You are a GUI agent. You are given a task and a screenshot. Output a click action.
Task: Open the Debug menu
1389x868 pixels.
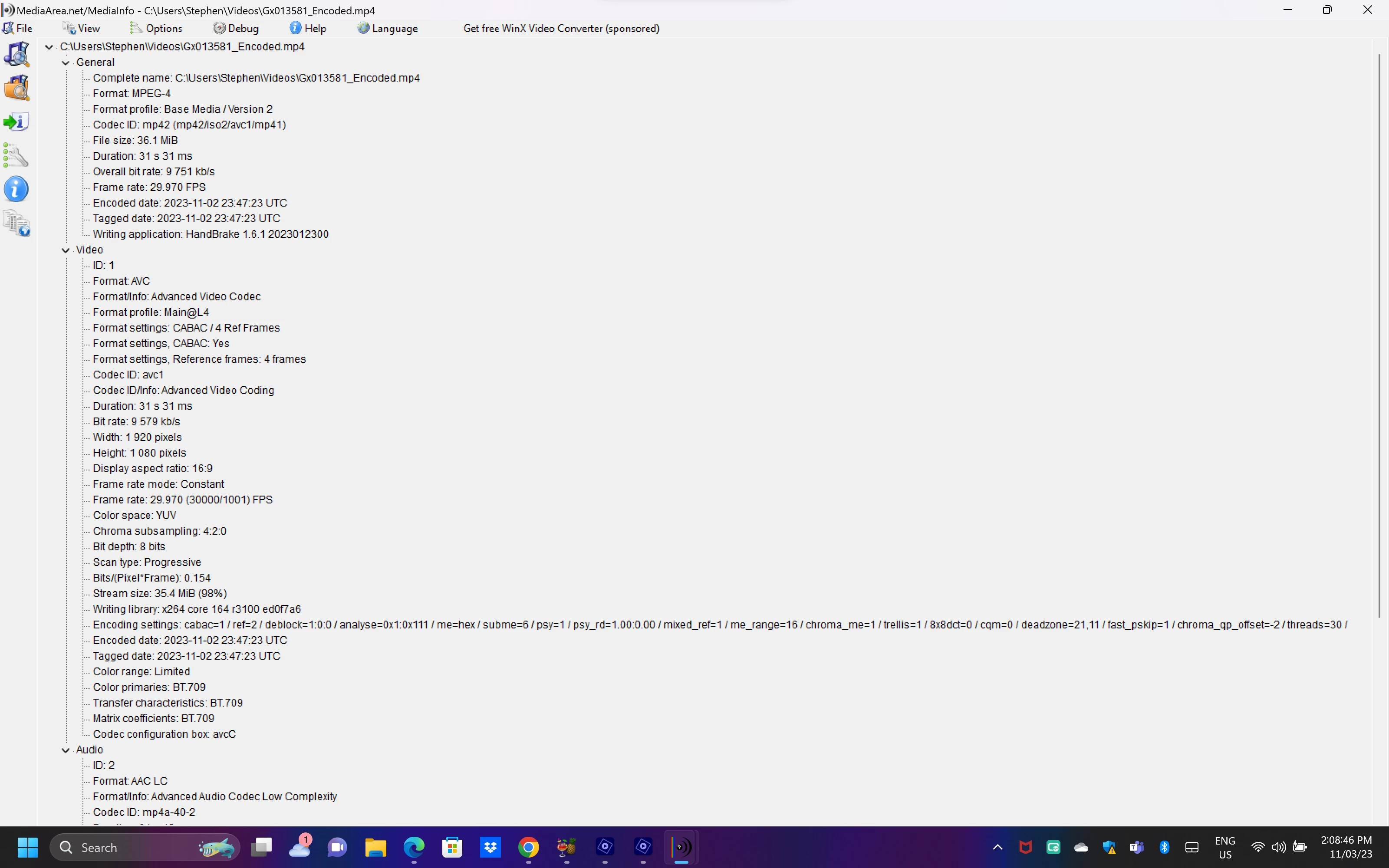(236, 28)
